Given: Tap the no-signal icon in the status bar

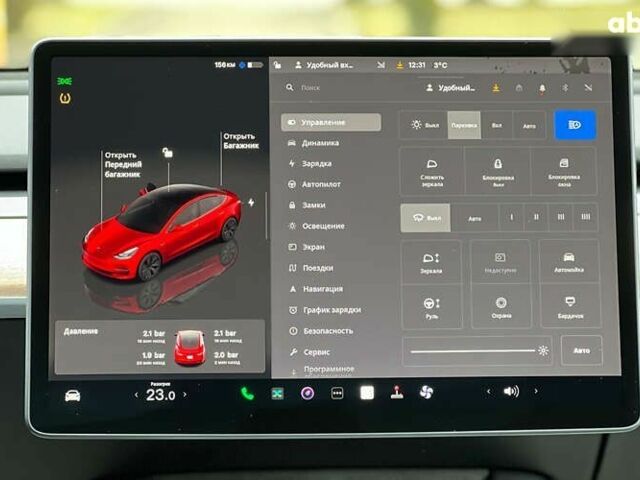Looking at the screenshot, I should 381,65.
